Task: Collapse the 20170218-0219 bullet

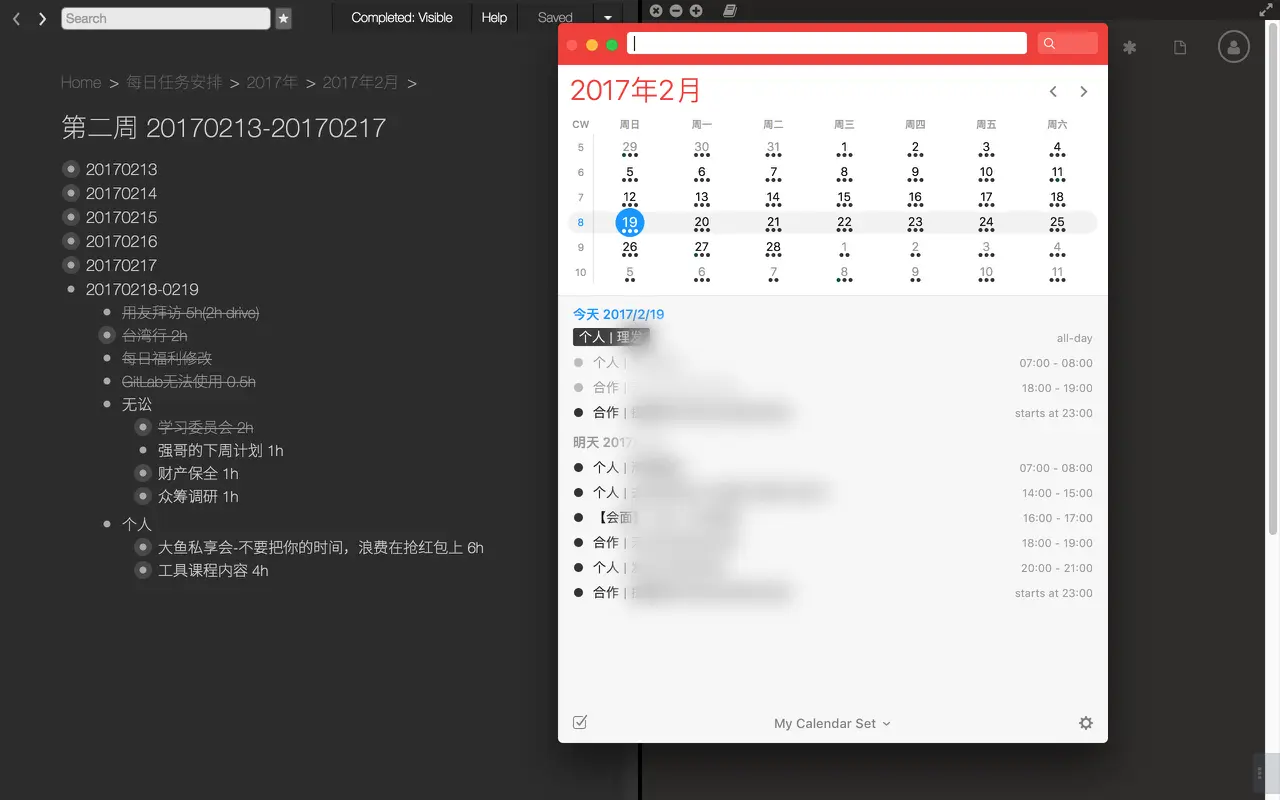Action: (x=71, y=289)
